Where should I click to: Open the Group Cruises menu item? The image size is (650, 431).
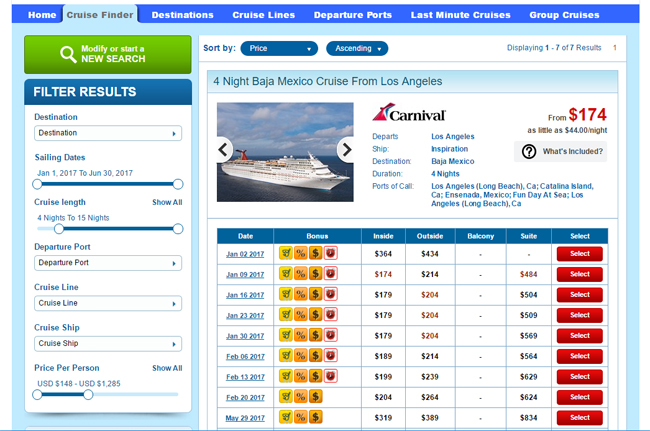[x=564, y=15]
